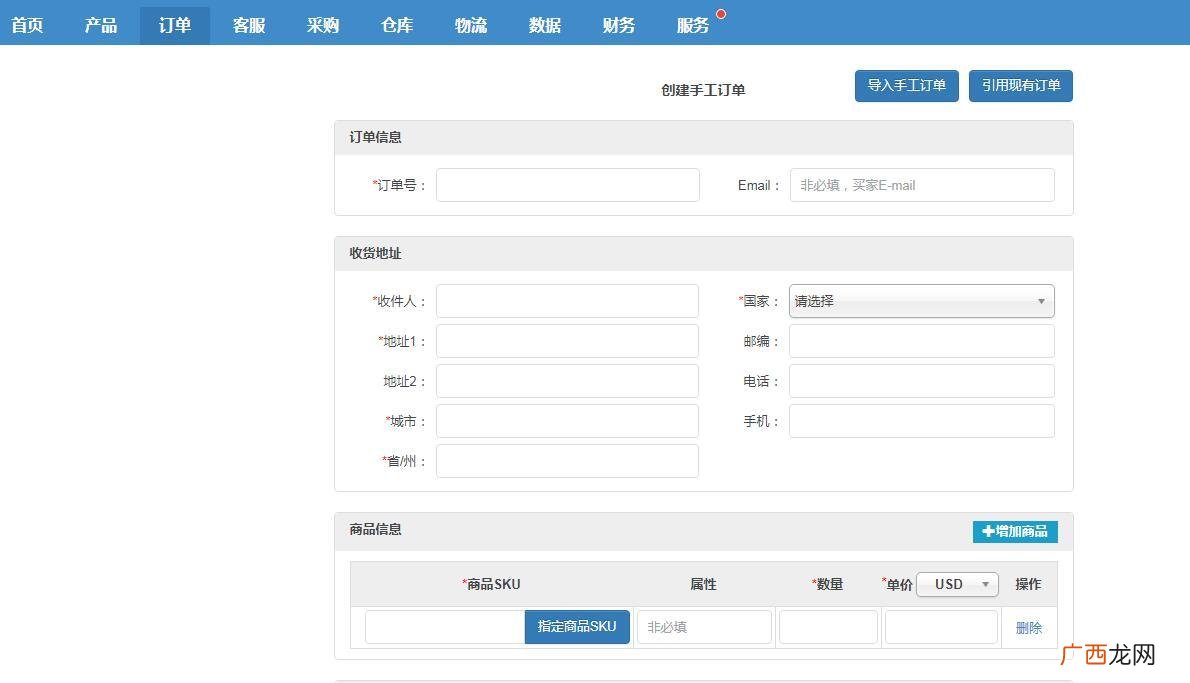Click the 创建手工订单 page title
Screen dimensions: 1190x683
[x=703, y=90]
